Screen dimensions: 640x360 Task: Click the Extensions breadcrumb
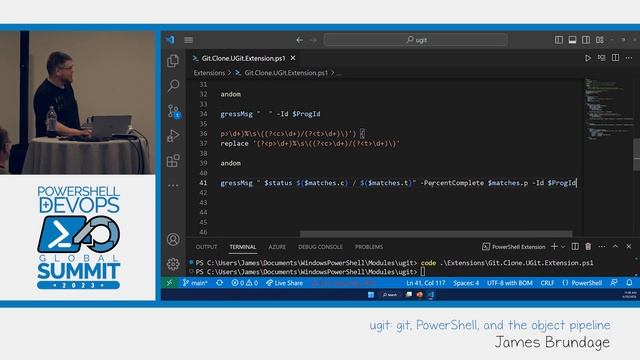[x=209, y=73]
